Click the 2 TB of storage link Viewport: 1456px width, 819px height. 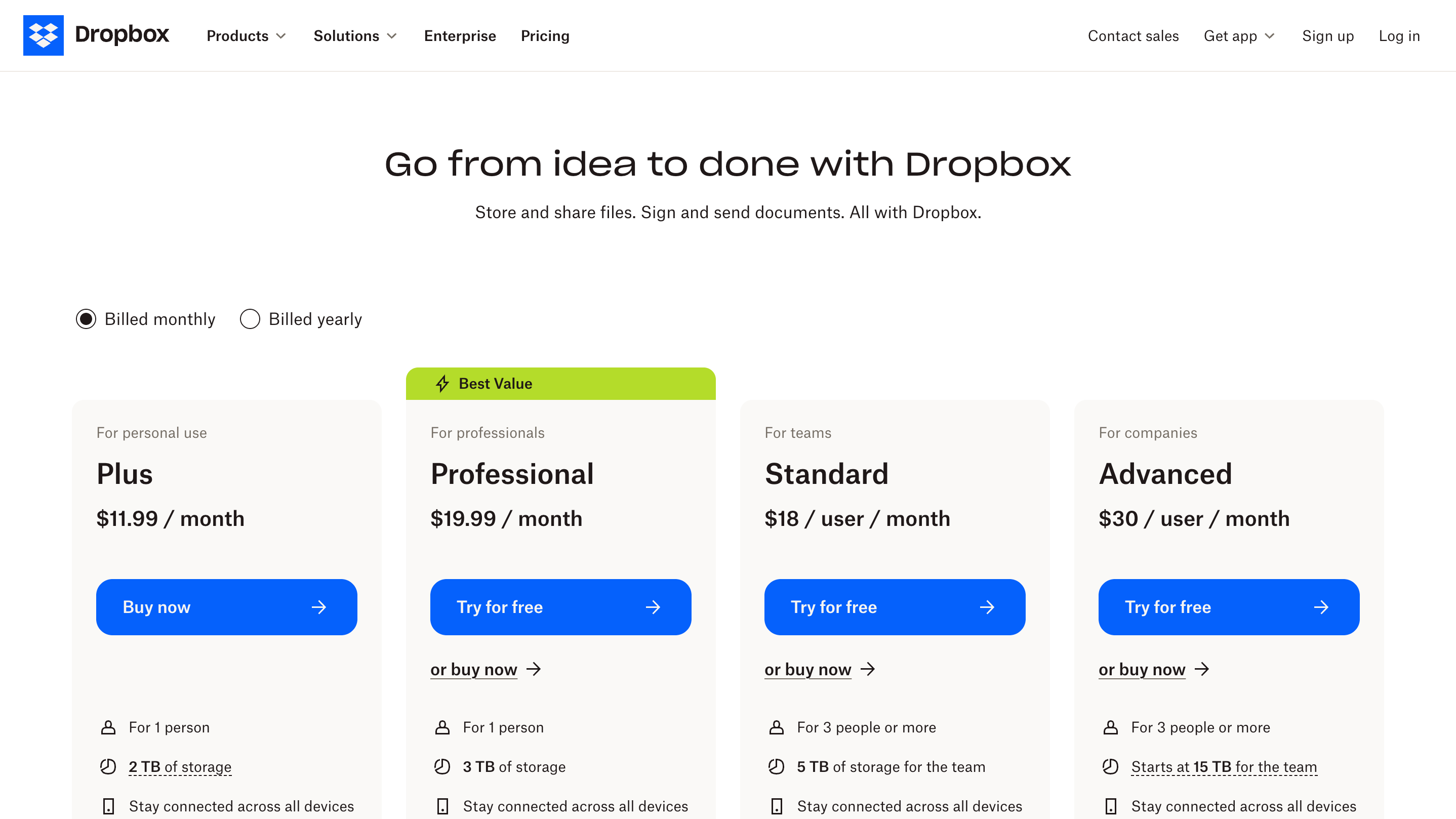pyautogui.click(x=180, y=767)
